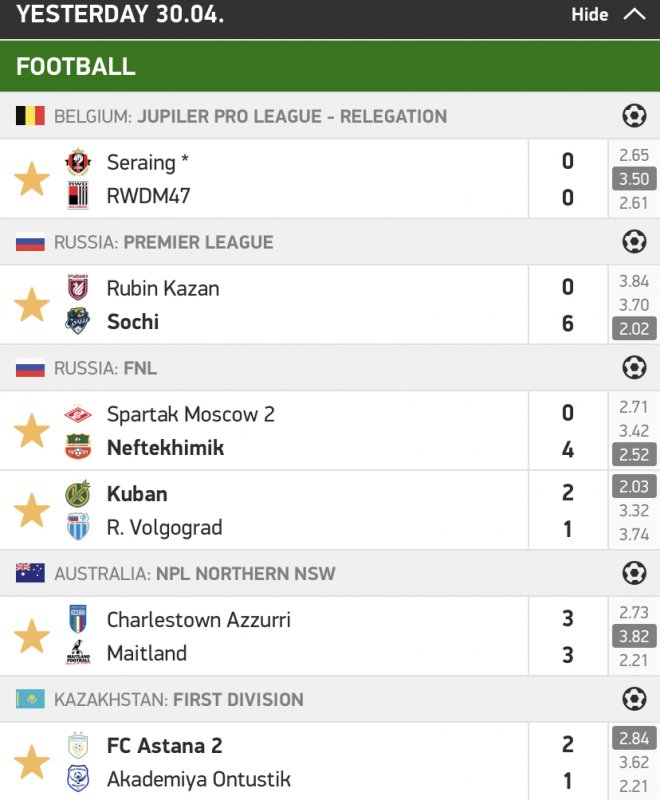660x800 pixels.
Task: Toggle favorite star for Rubin Kazan match
Action: tap(31, 305)
